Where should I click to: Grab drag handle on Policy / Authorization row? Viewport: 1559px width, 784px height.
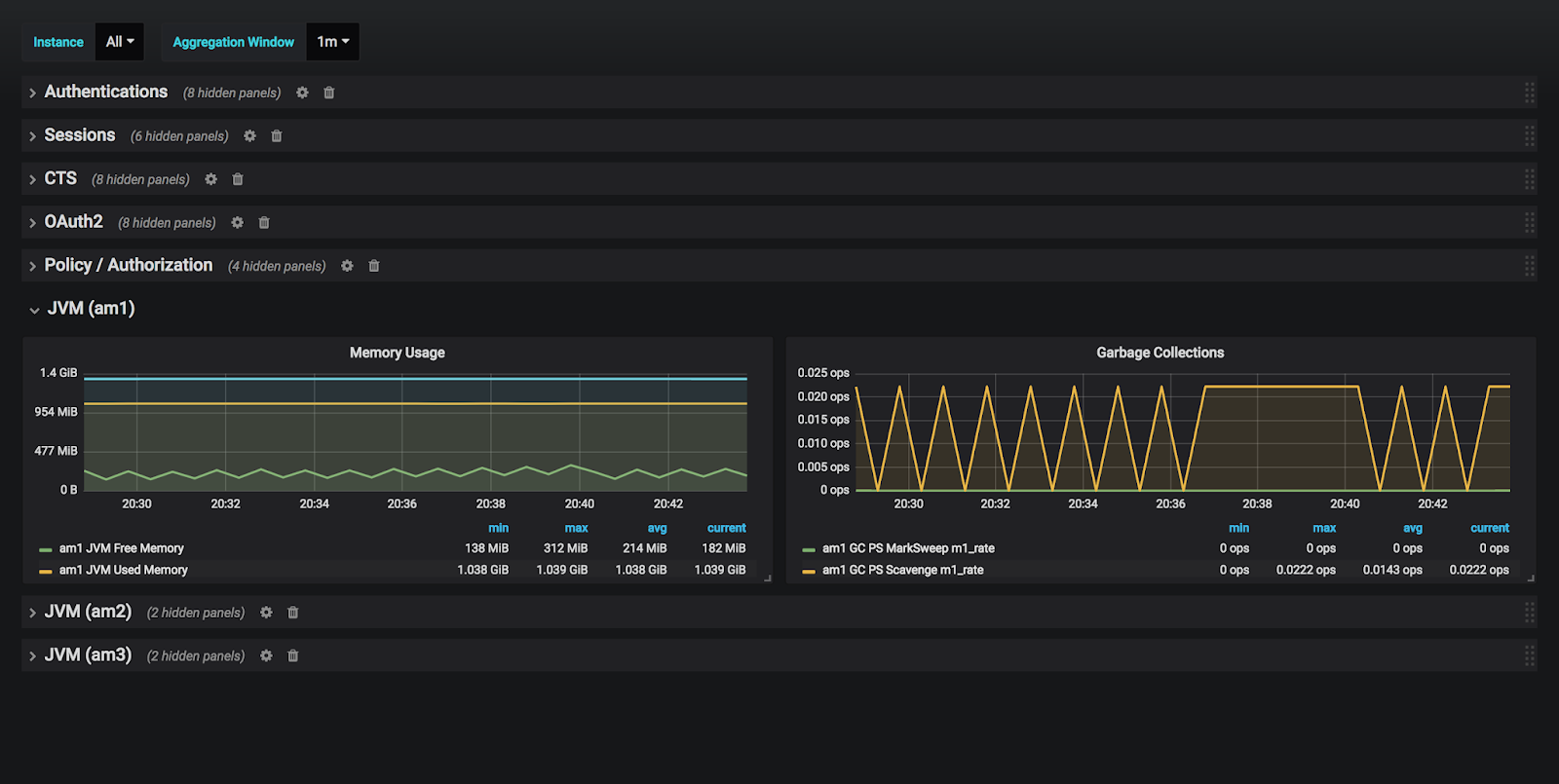[1530, 266]
